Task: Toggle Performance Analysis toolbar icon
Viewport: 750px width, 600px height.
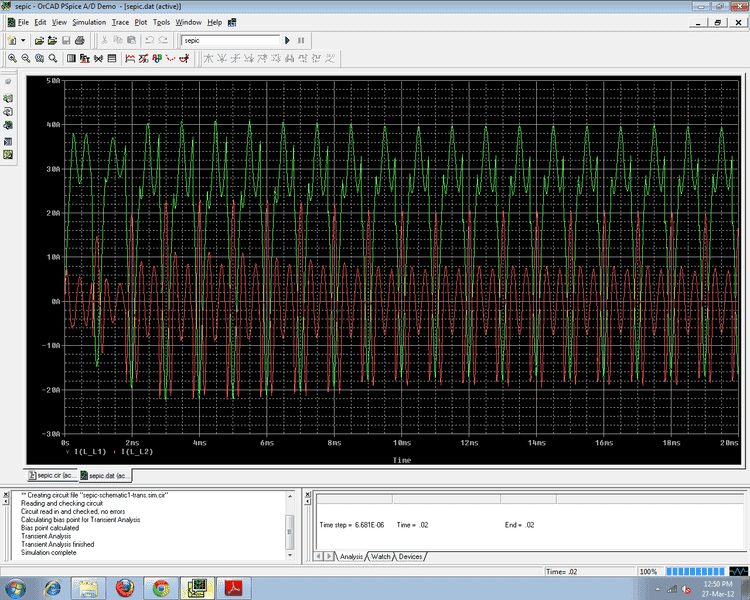Action: point(98,58)
